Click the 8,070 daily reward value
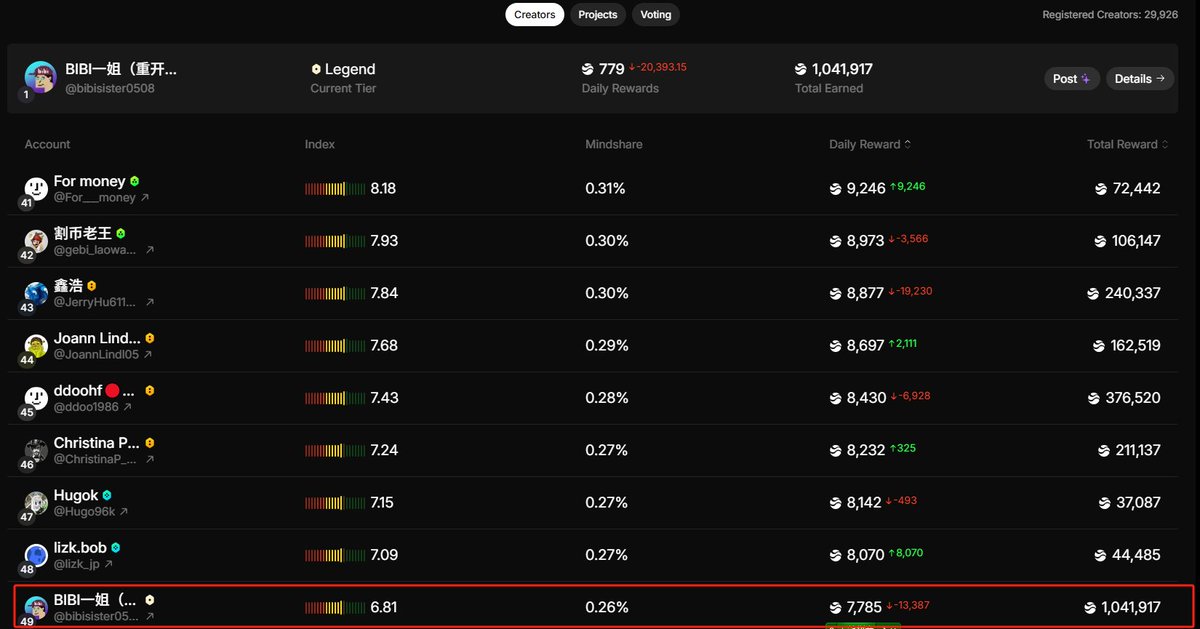Viewport: 1200px width, 629px height. click(x=866, y=554)
